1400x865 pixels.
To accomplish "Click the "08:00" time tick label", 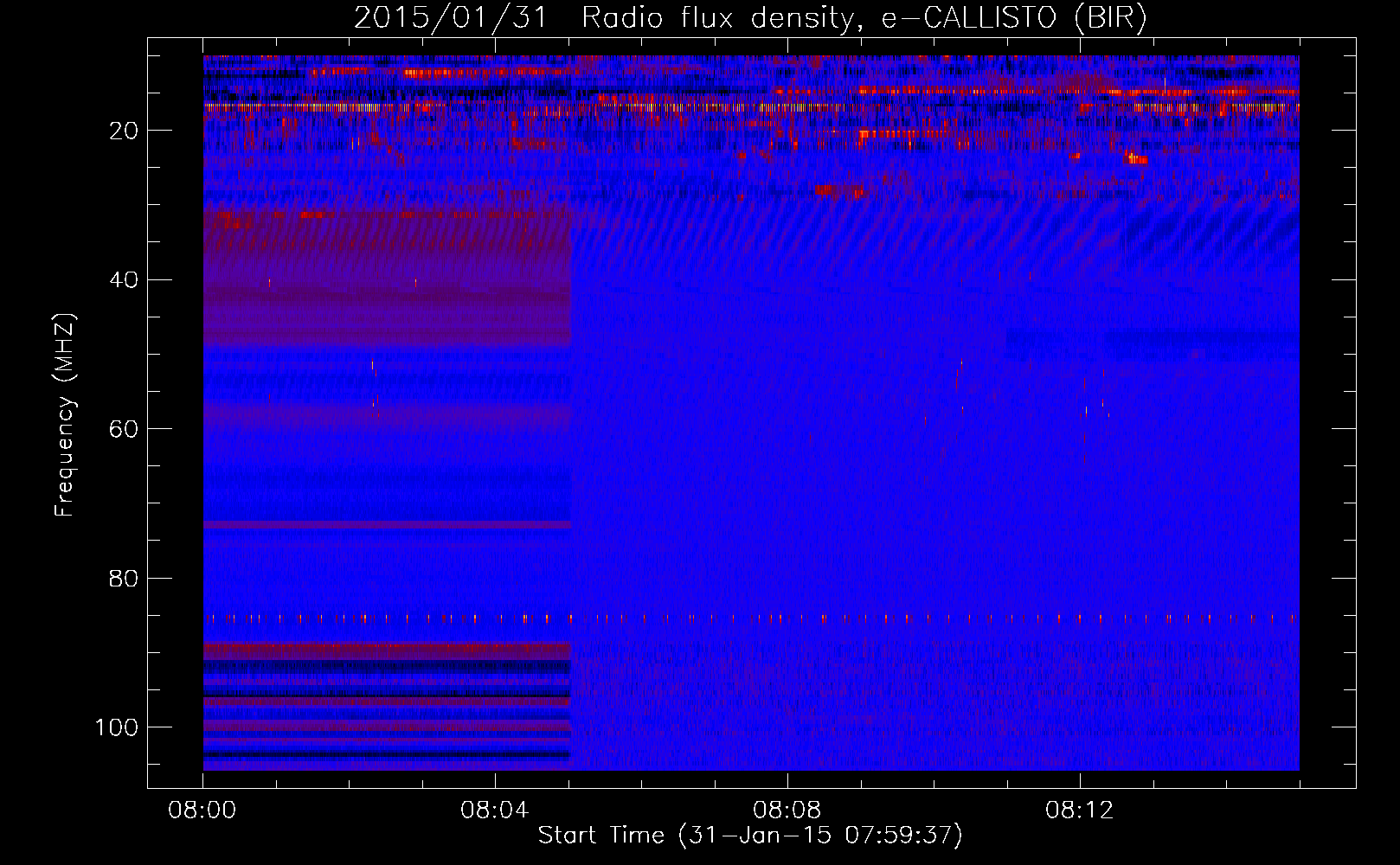I will pyautogui.click(x=202, y=811).
